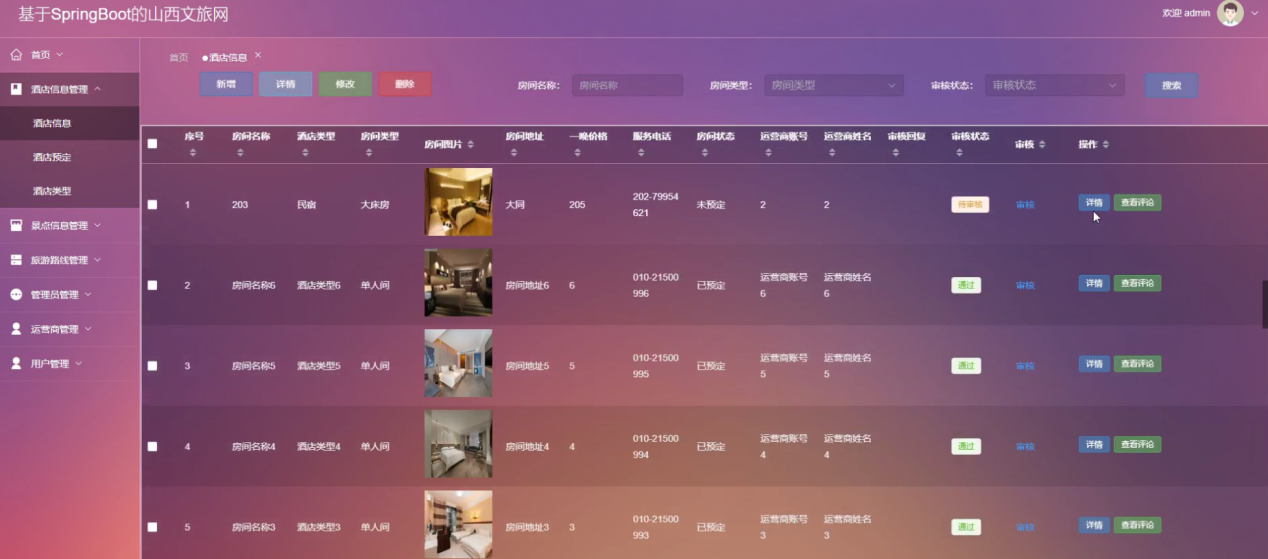Click the red 删除 button
This screenshot has width=1268, height=559.
(x=405, y=84)
